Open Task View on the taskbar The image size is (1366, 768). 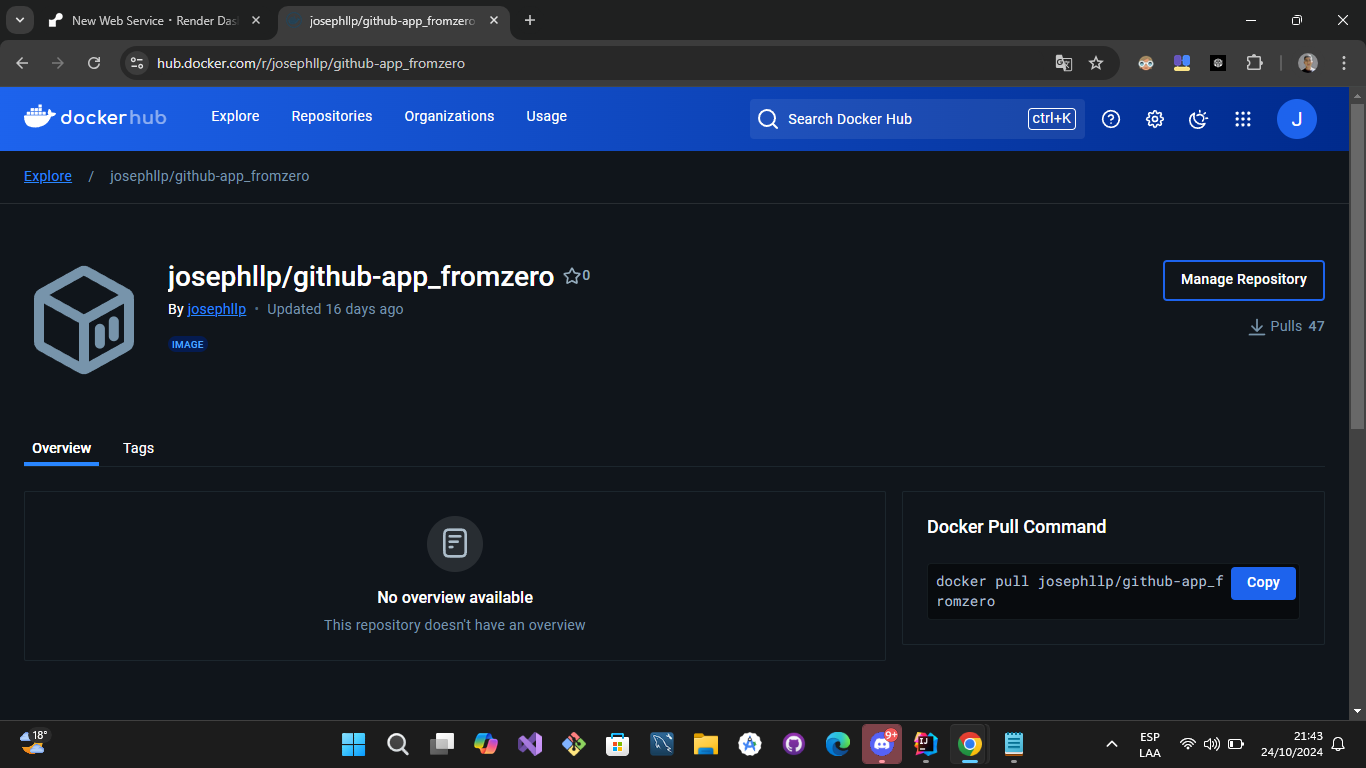(x=441, y=744)
